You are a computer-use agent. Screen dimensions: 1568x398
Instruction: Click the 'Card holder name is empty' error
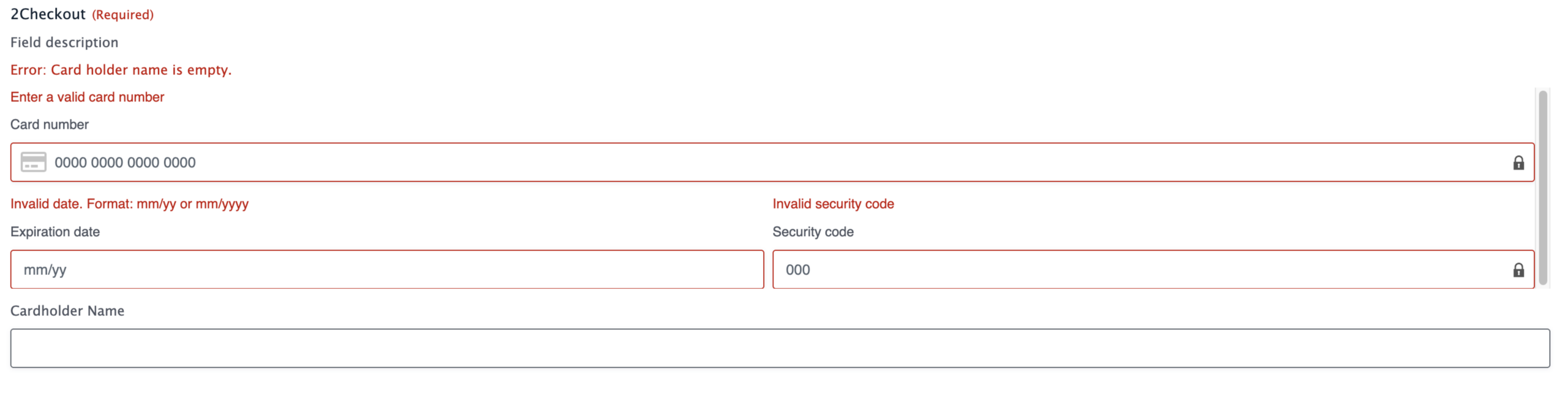(121, 70)
